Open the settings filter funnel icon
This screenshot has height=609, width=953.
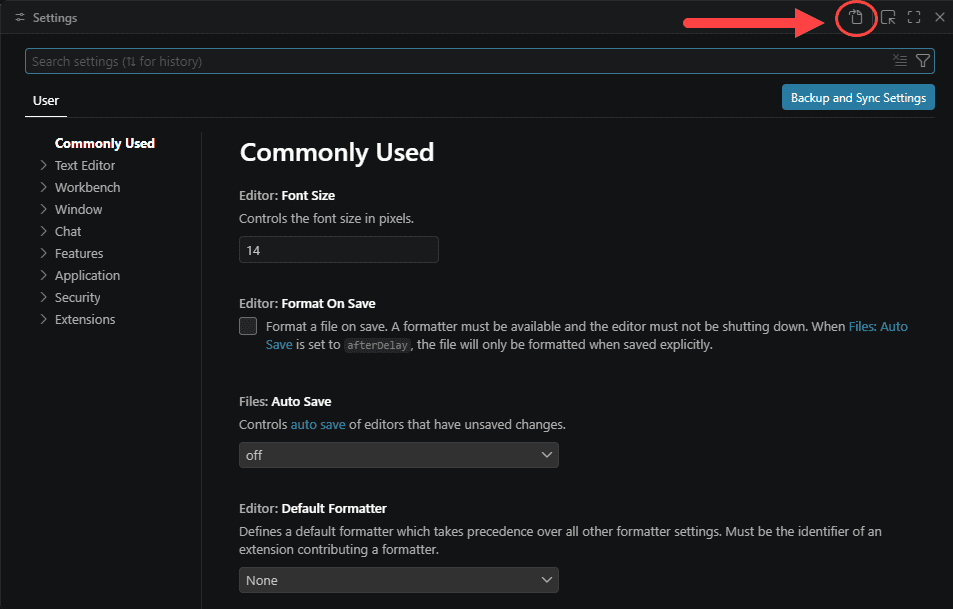pyautogui.click(x=923, y=61)
